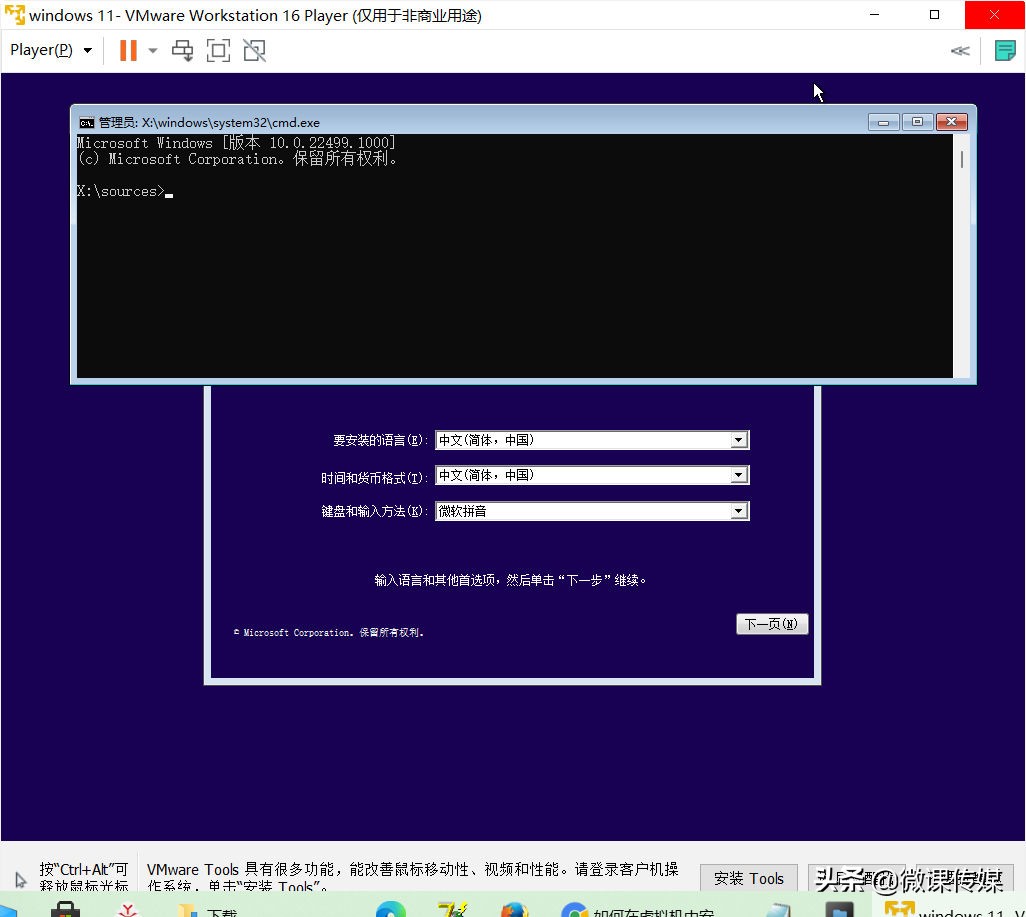Open the Player menu

[x=40, y=49]
